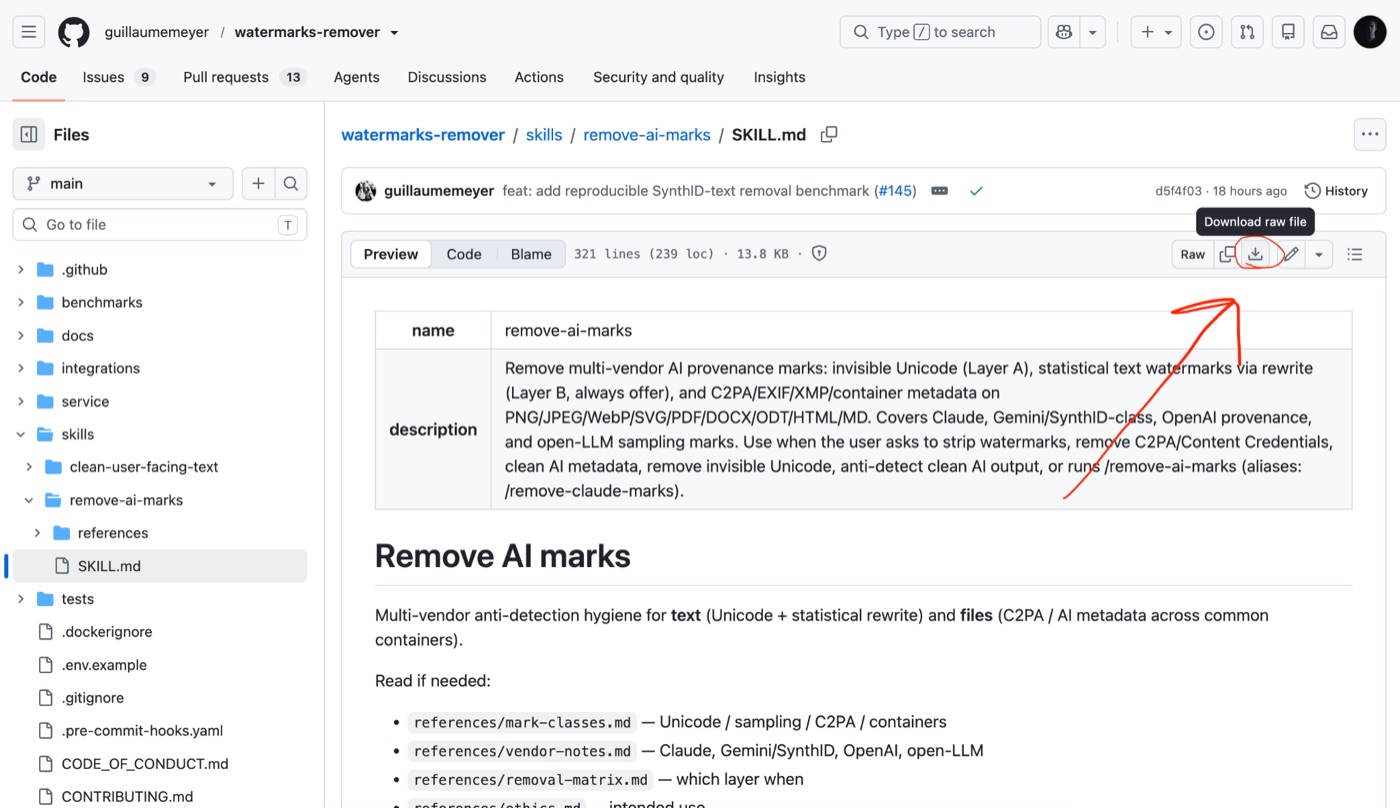Focus the Go to file field
This screenshot has height=808, width=1400.
point(160,225)
